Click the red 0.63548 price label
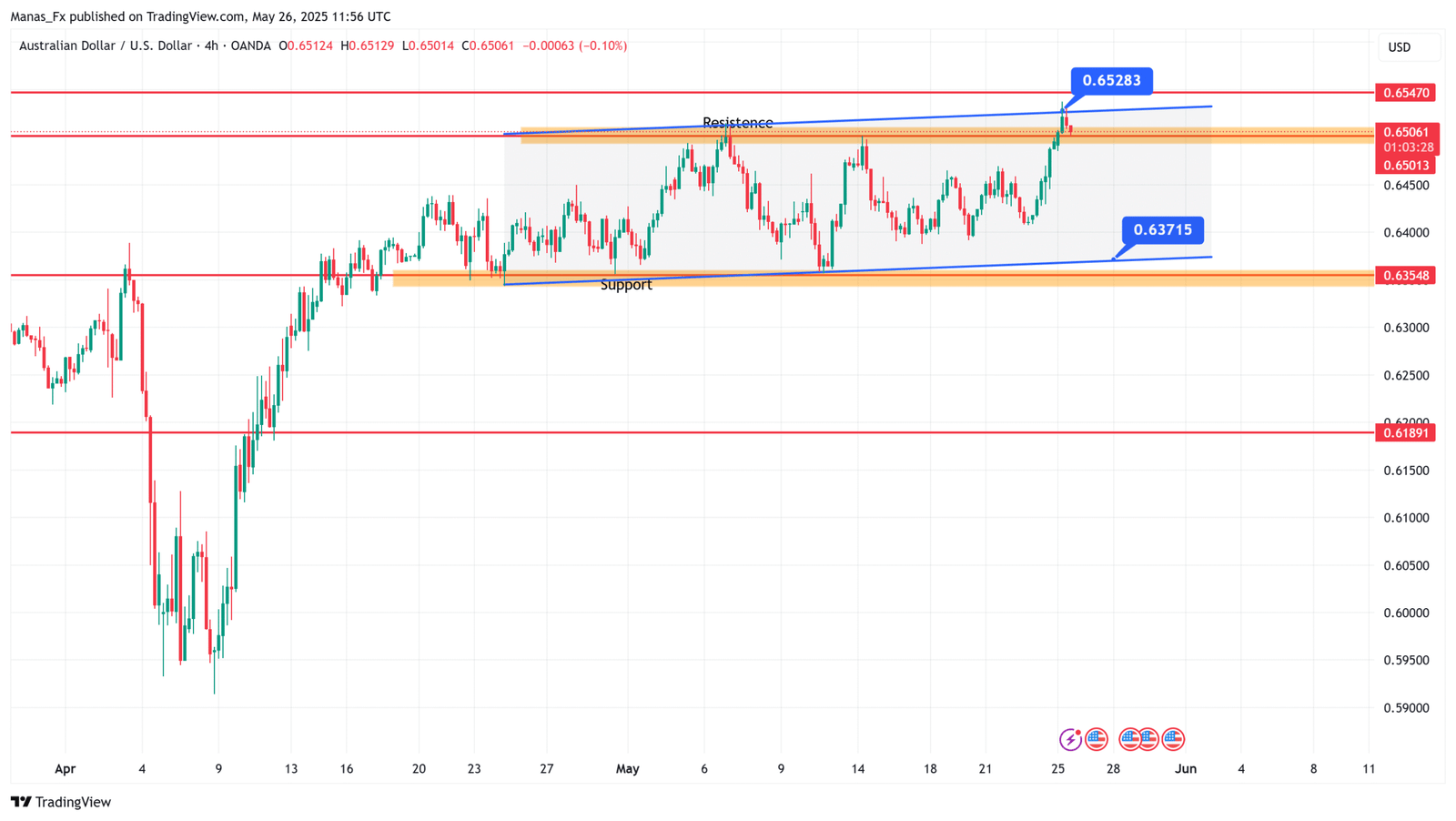 tap(1407, 276)
